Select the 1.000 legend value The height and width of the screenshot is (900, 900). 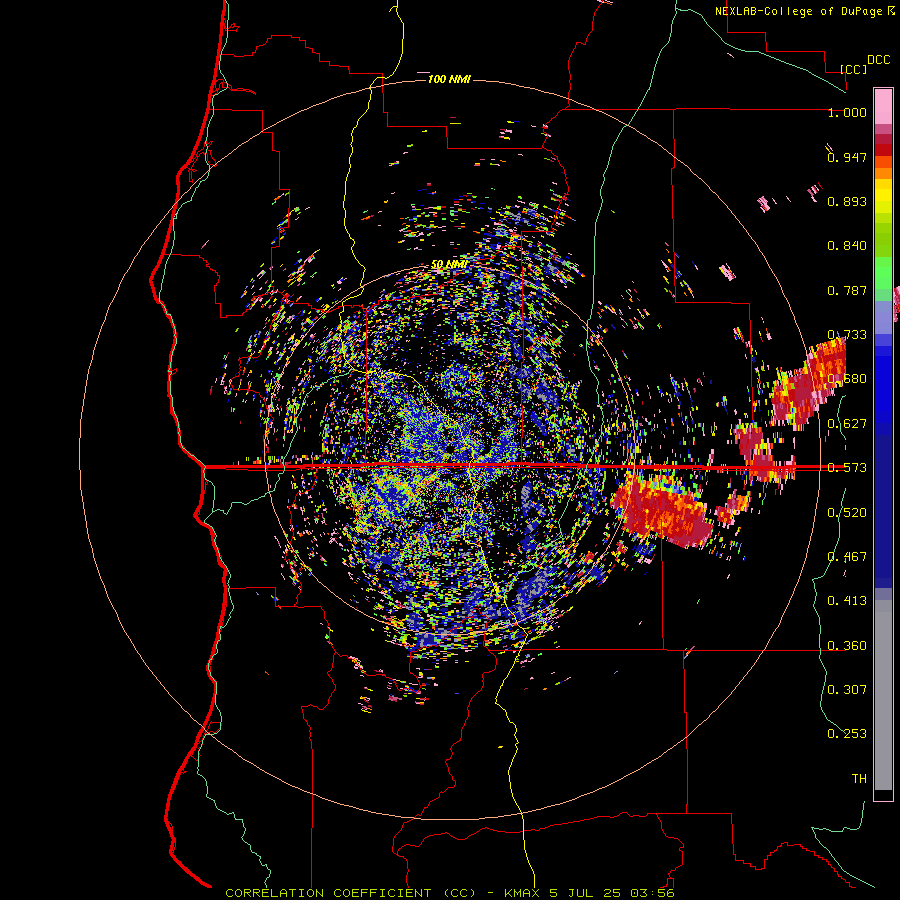click(x=847, y=112)
